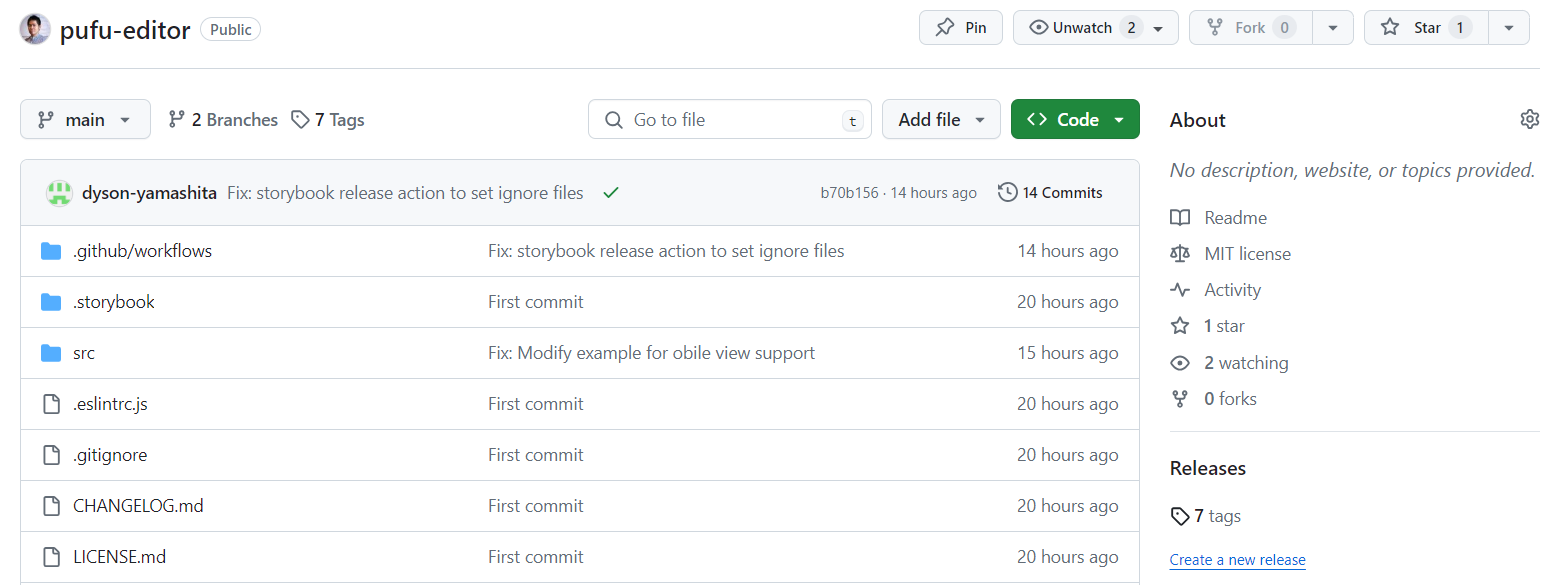Pin the repository with the Pin button
This screenshot has width=1567, height=585.
(x=960, y=28)
